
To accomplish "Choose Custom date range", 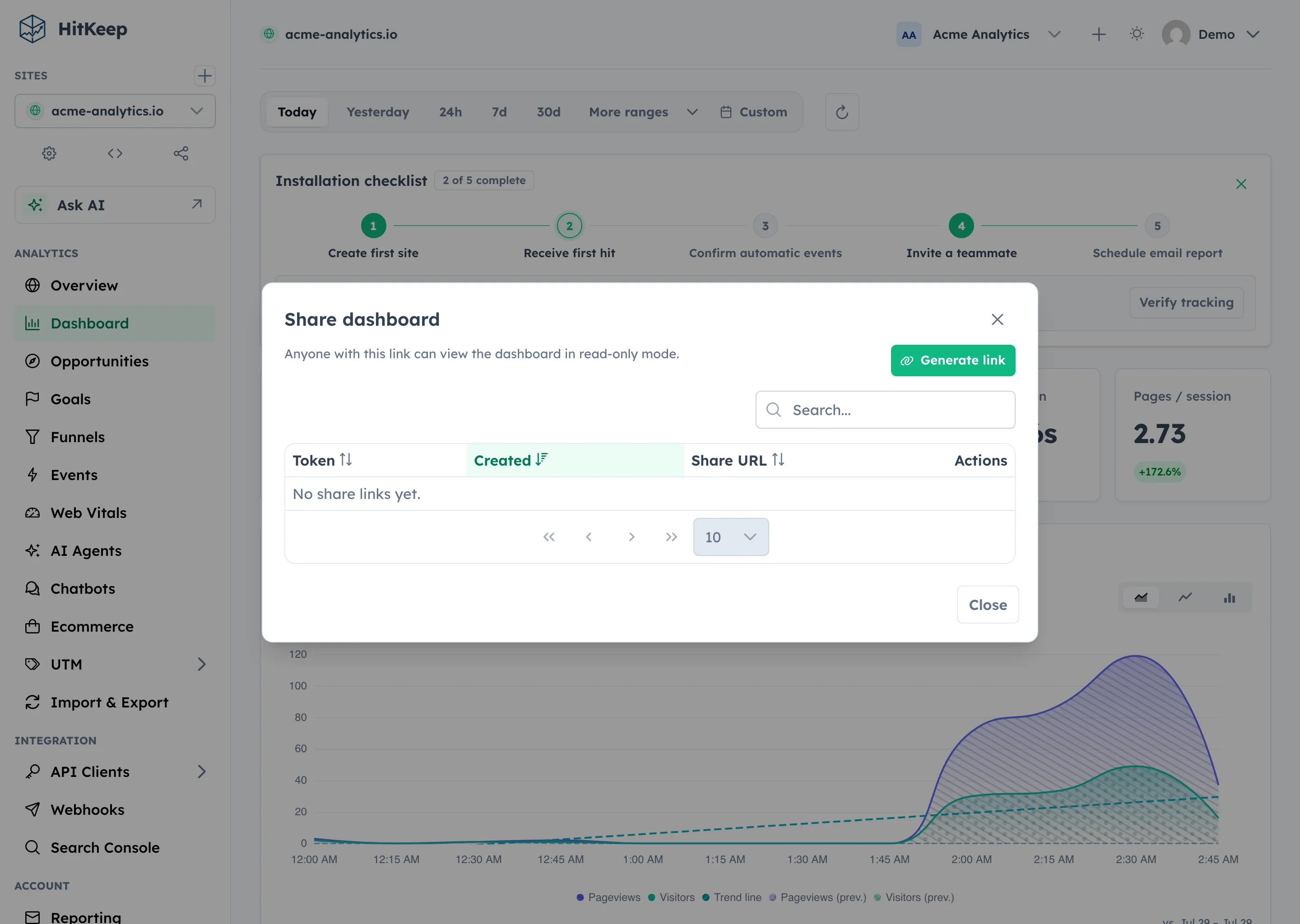I will (x=753, y=112).
